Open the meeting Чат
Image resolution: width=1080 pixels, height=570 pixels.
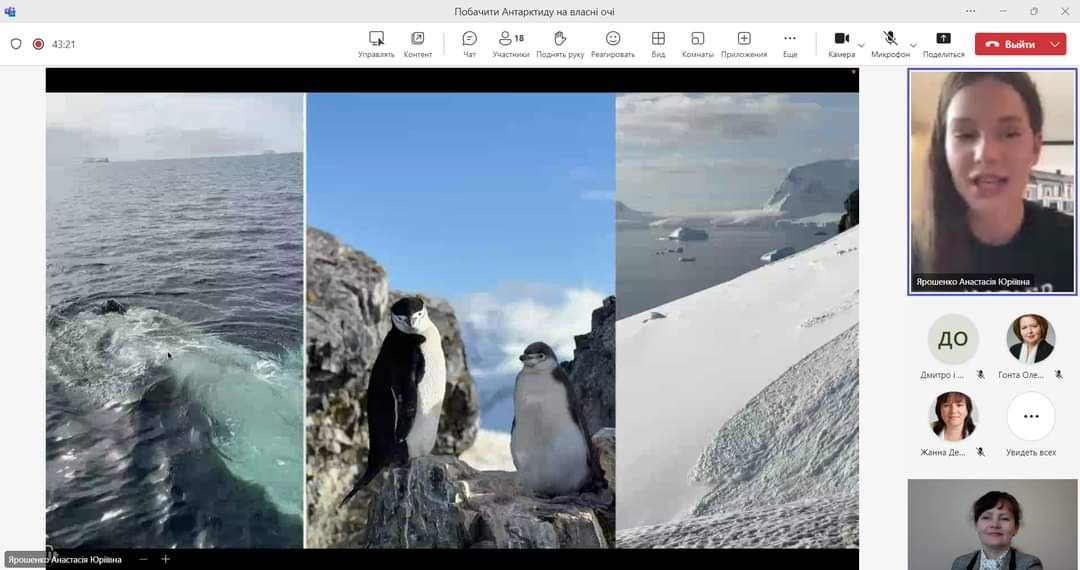pos(469,43)
